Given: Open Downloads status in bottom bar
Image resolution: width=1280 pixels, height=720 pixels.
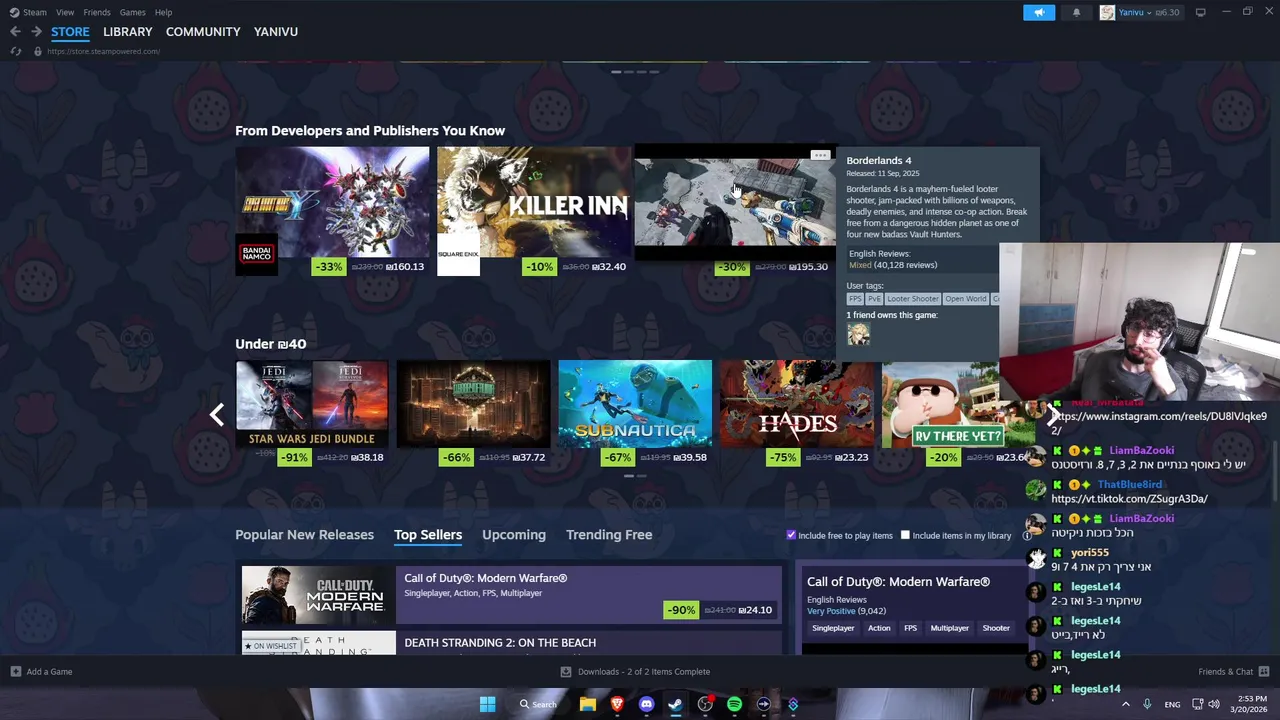Looking at the screenshot, I should coord(635,672).
